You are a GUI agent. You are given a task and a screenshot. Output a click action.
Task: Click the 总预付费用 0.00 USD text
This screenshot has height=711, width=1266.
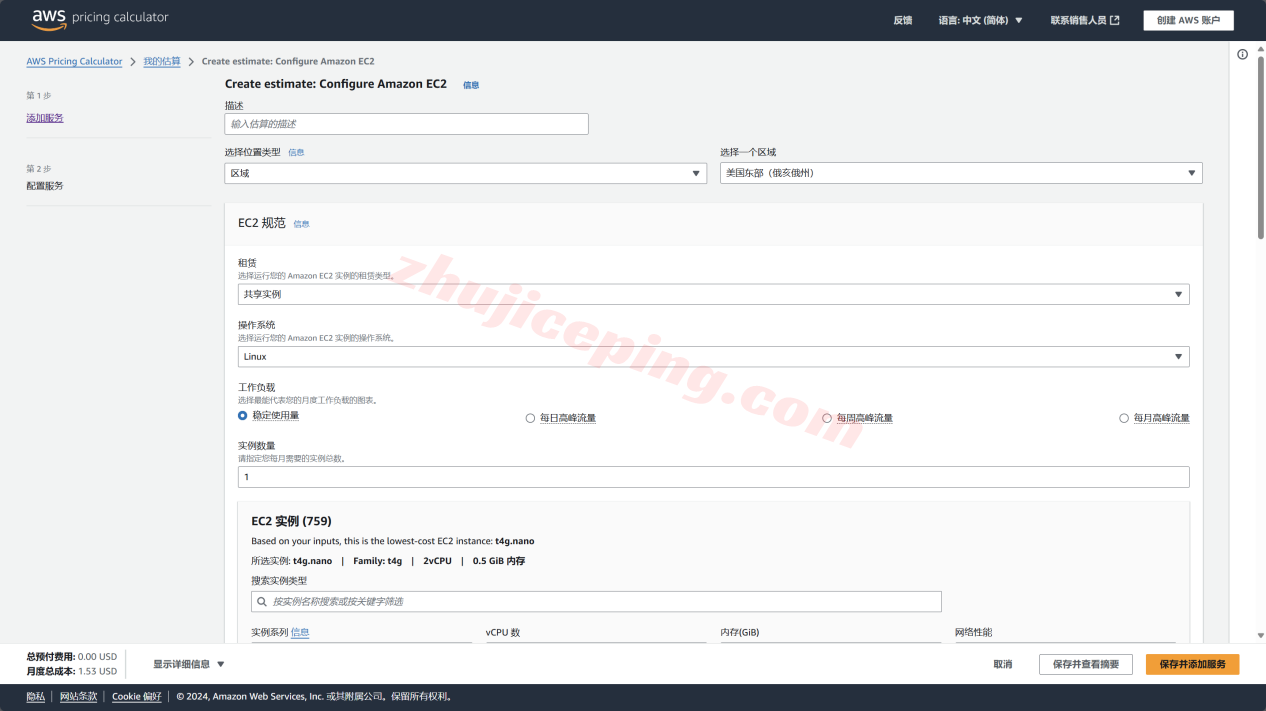72,656
